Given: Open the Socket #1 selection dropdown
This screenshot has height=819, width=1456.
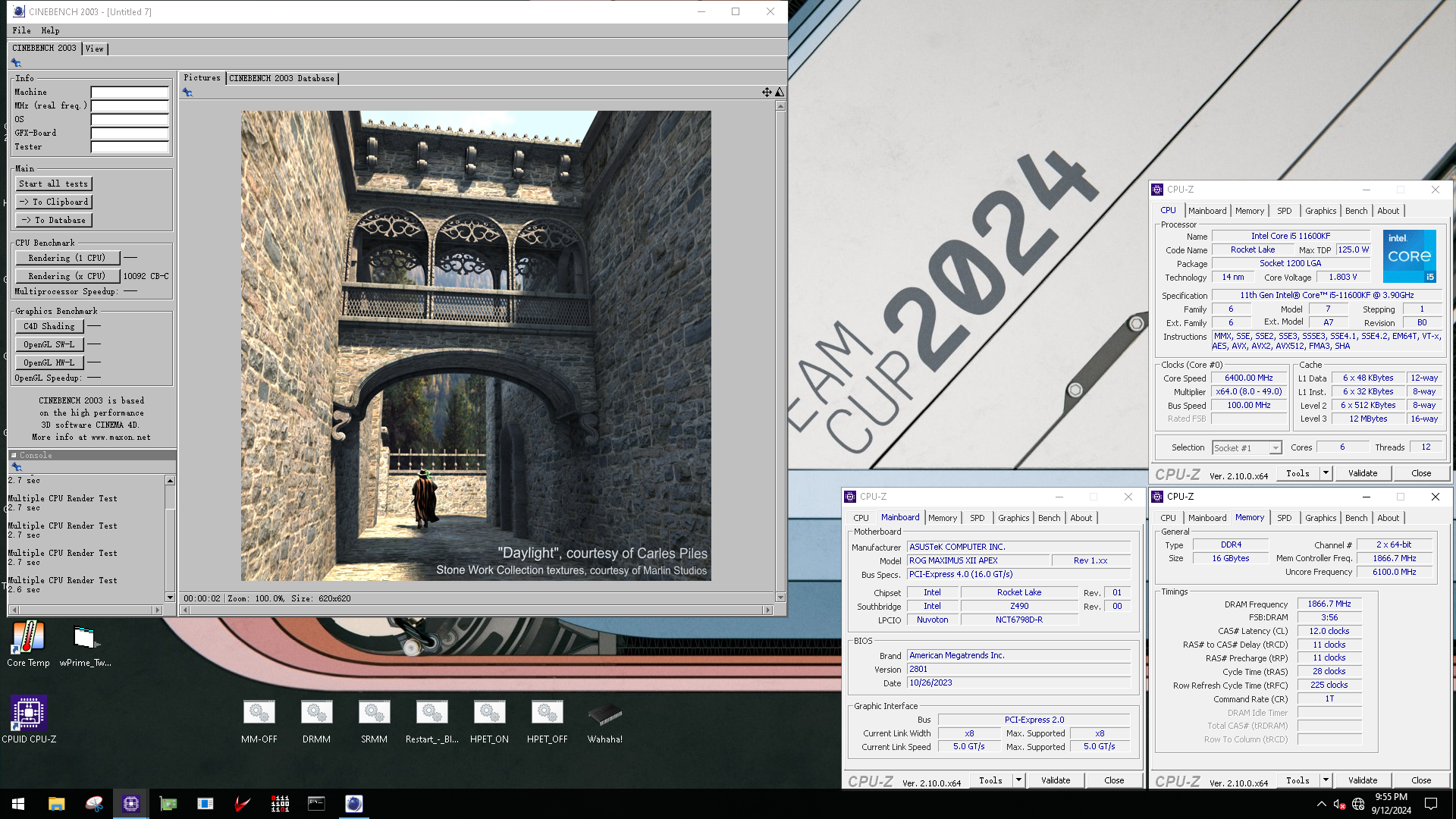Looking at the screenshot, I should pyautogui.click(x=1247, y=448).
